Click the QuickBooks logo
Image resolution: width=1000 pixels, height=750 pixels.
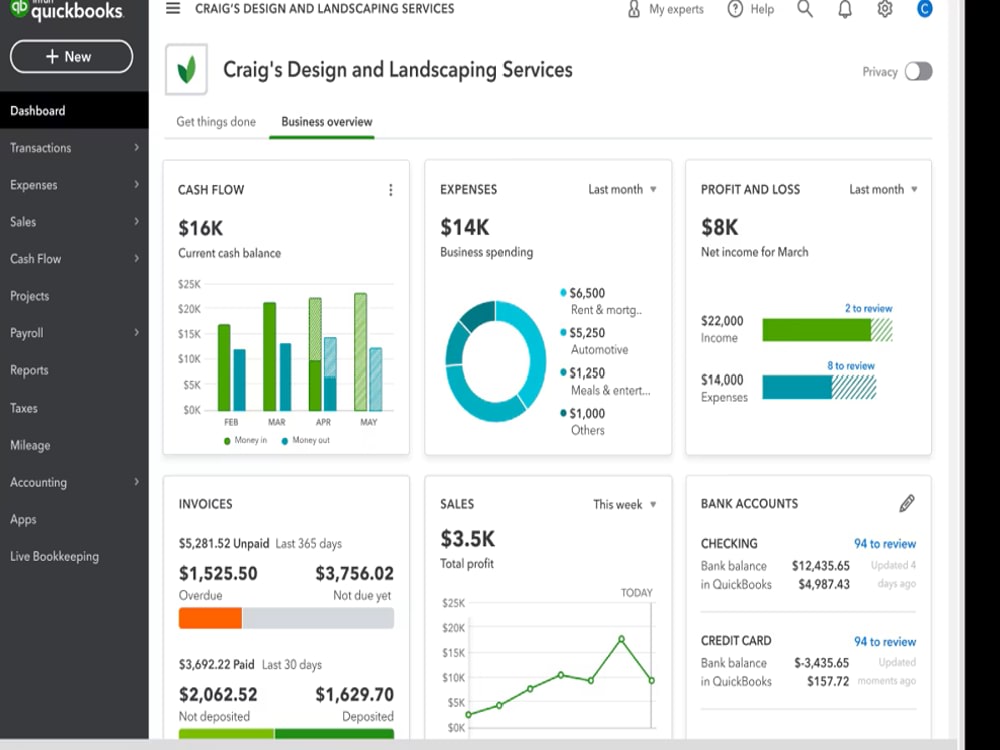pyautogui.click(x=66, y=10)
